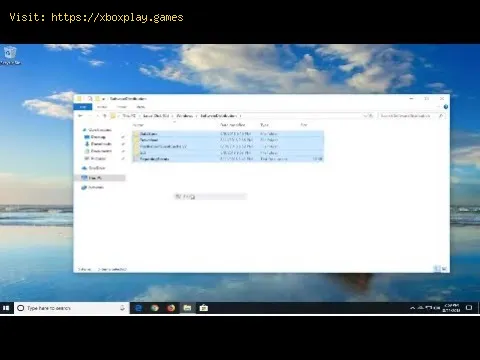Switch to the View ribbon tab
The image size is (480, 360).
point(141,107)
